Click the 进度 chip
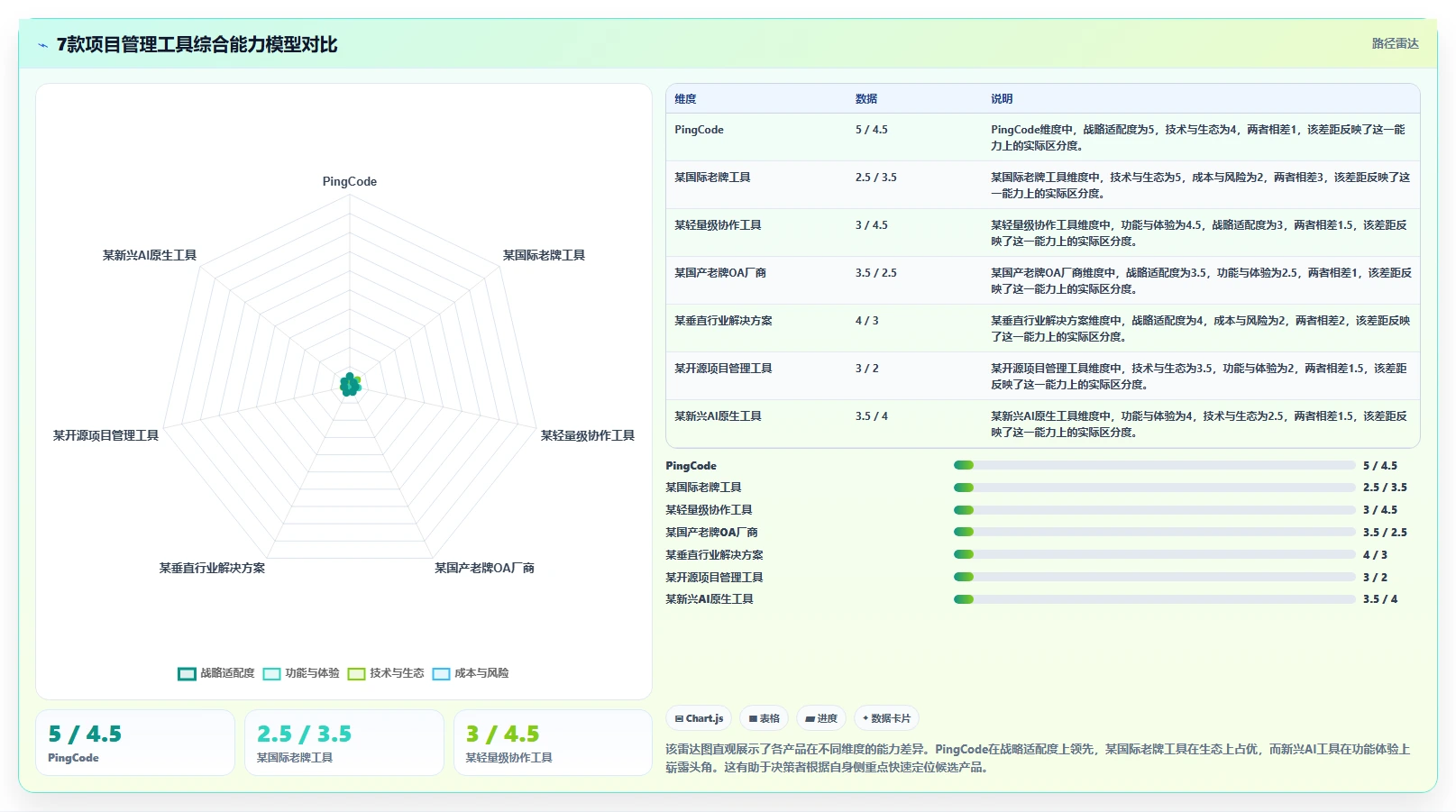This screenshot has width=1456, height=812. pyautogui.click(x=821, y=718)
